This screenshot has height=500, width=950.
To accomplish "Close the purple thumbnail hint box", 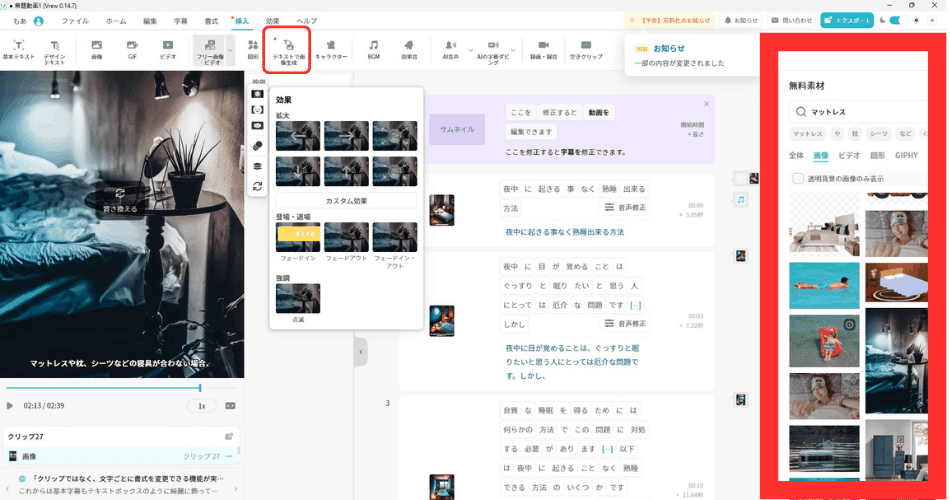I will (706, 104).
